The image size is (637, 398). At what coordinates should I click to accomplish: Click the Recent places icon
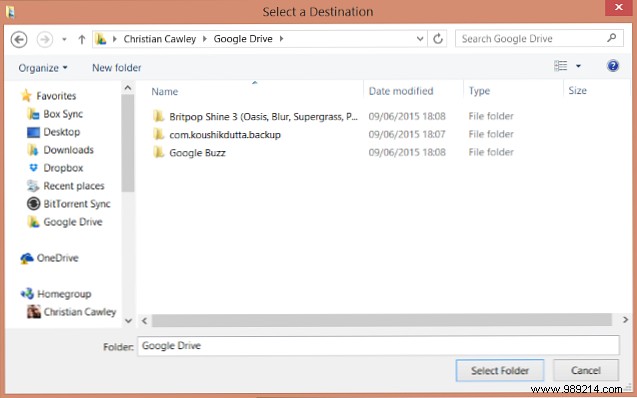[x=33, y=186]
